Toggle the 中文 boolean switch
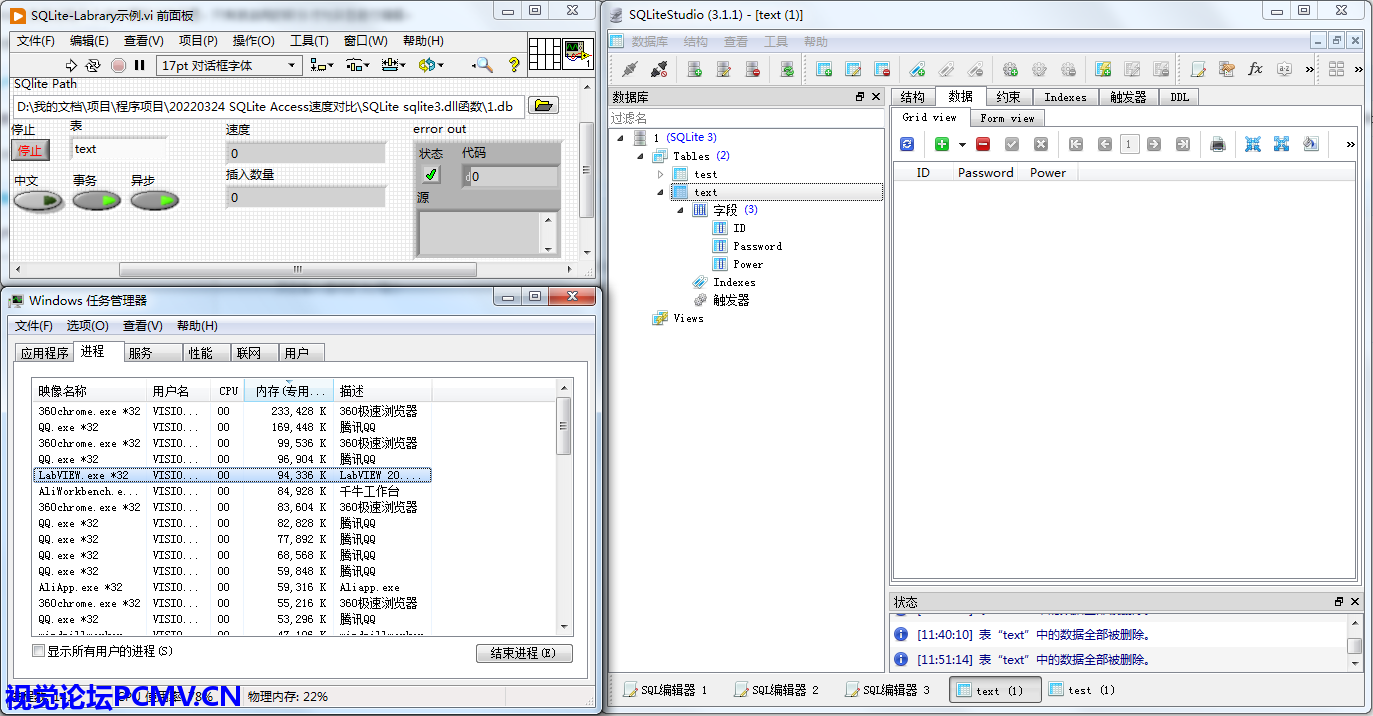The height and width of the screenshot is (716, 1373). tap(39, 201)
